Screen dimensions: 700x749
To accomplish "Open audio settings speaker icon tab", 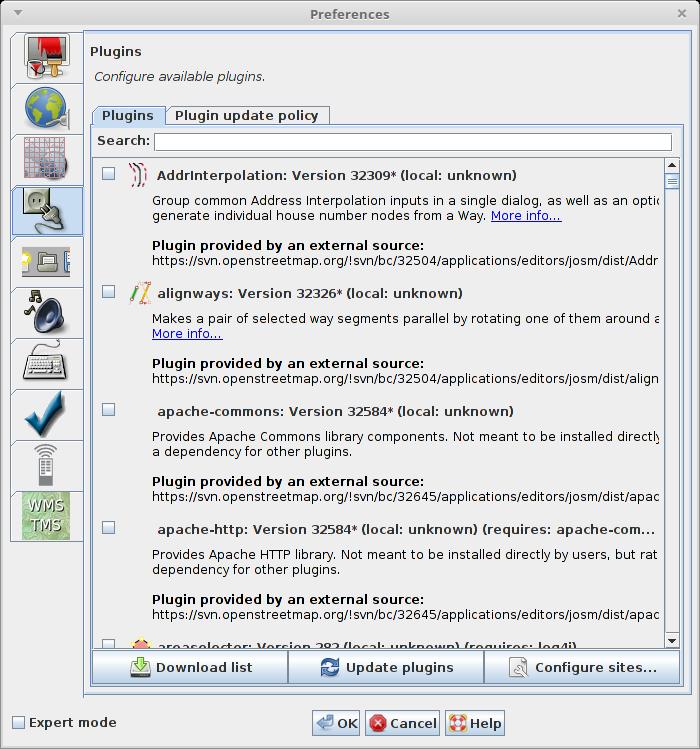I will [46, 312].
